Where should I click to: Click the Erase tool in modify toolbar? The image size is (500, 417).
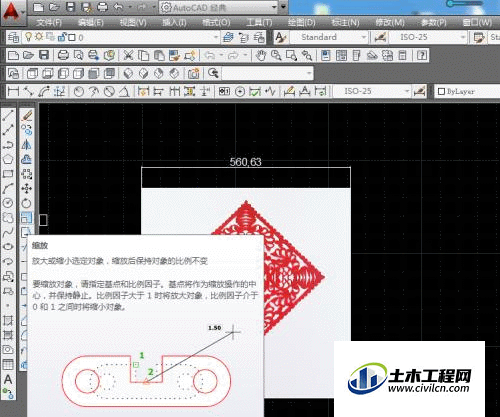27,115
